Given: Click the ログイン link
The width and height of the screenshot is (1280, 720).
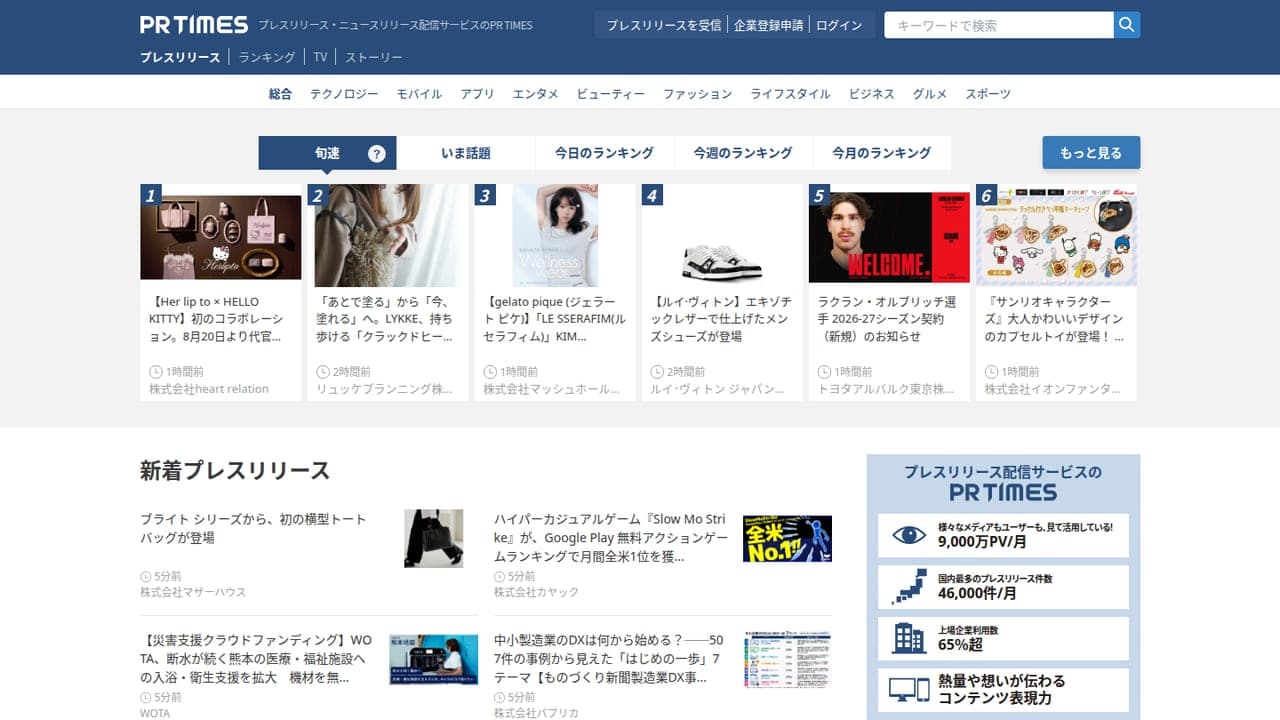Looking at the screenshot, I should 839,25.
